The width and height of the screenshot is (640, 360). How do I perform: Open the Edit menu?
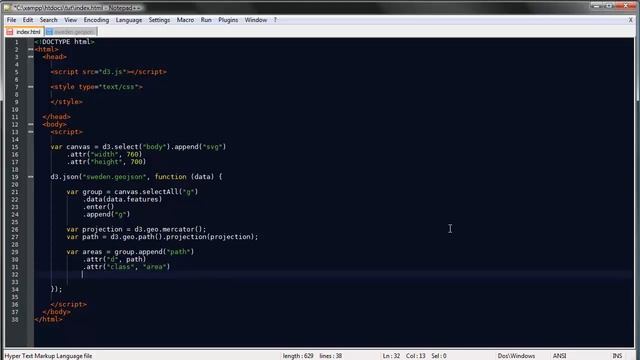tap(28, 20)
